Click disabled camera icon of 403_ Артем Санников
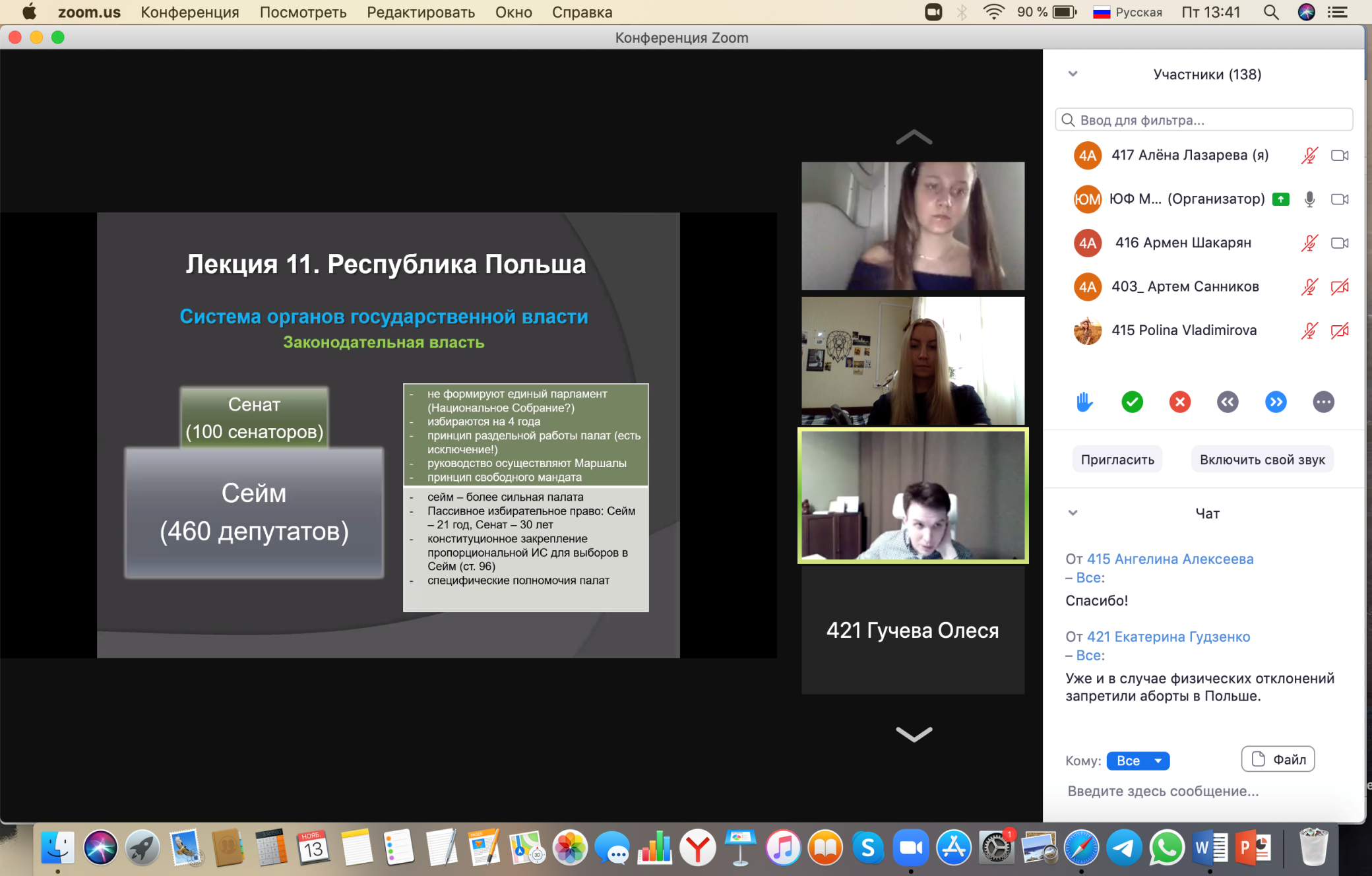Viewport: 1372px width, 876px height. 1340,286
